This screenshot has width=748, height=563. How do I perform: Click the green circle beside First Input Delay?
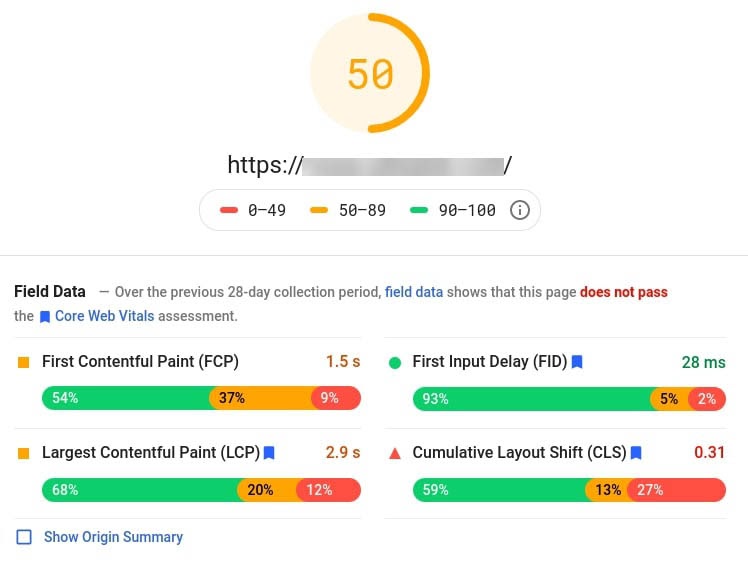pos(395,363)
